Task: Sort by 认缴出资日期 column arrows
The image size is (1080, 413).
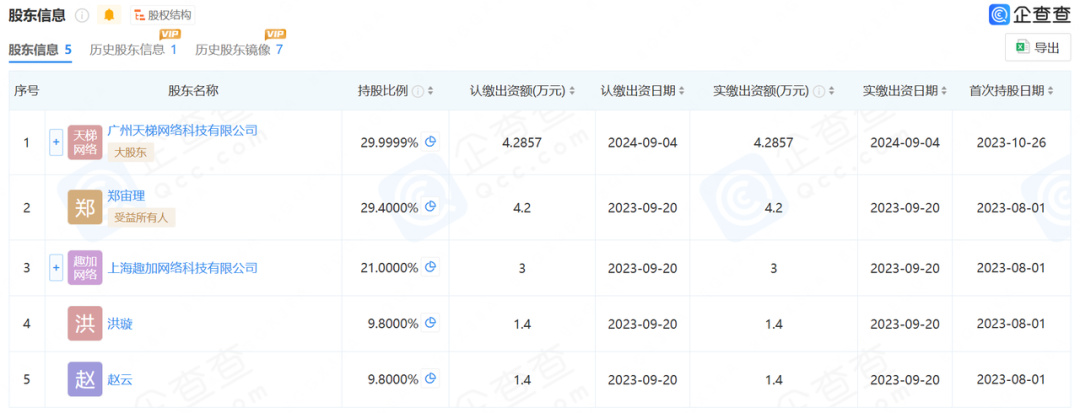Action: tap(681, 92)
